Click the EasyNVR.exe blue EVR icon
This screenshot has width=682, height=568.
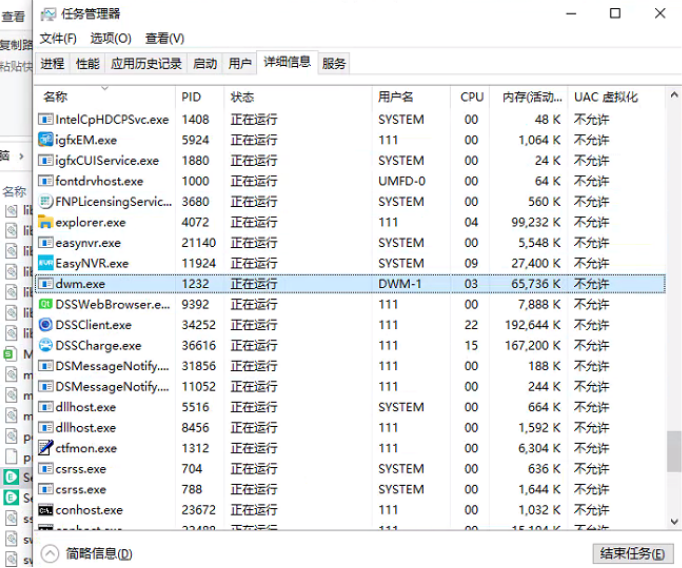(46, 263)
